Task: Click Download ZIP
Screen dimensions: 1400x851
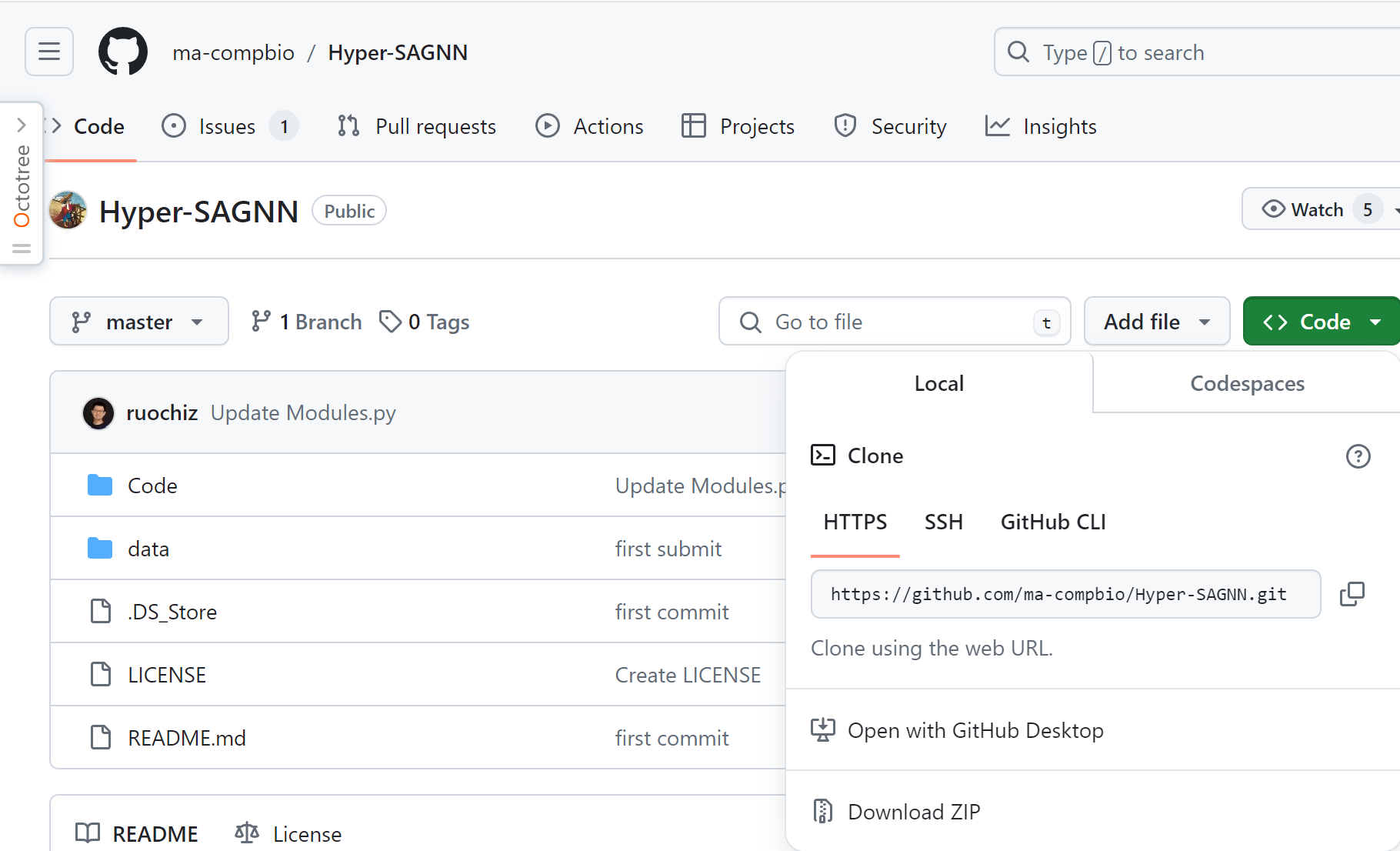Action: pyautogui.click(x=896, y=812)
